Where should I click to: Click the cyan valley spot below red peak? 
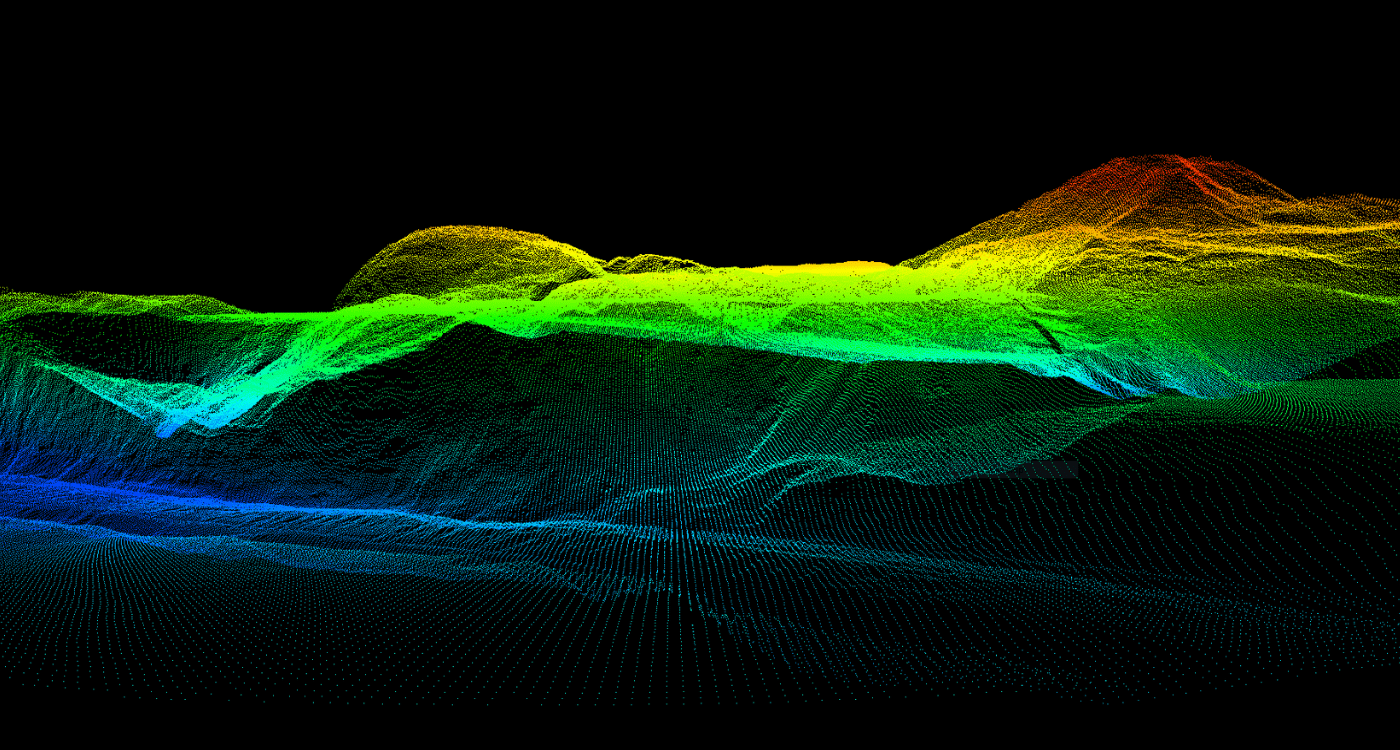click(x=1120, y=385)
